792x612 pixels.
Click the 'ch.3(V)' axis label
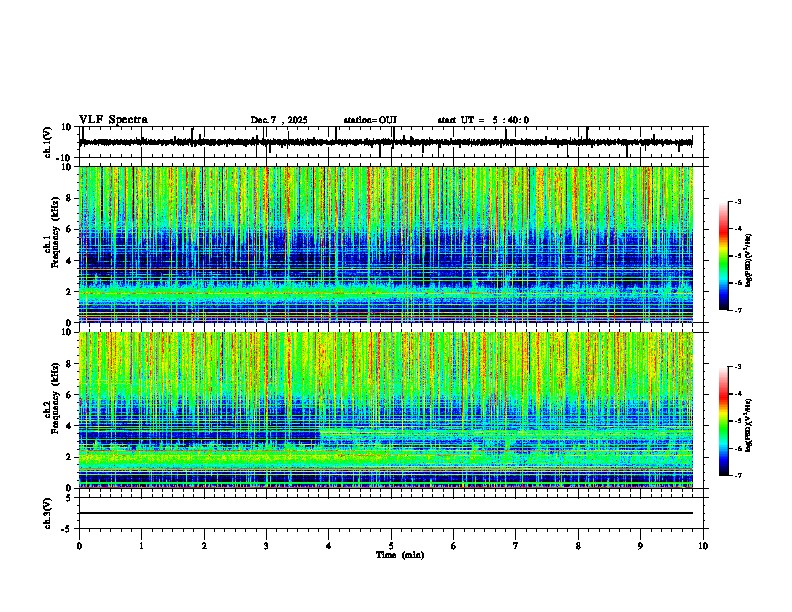pos(47,513)
